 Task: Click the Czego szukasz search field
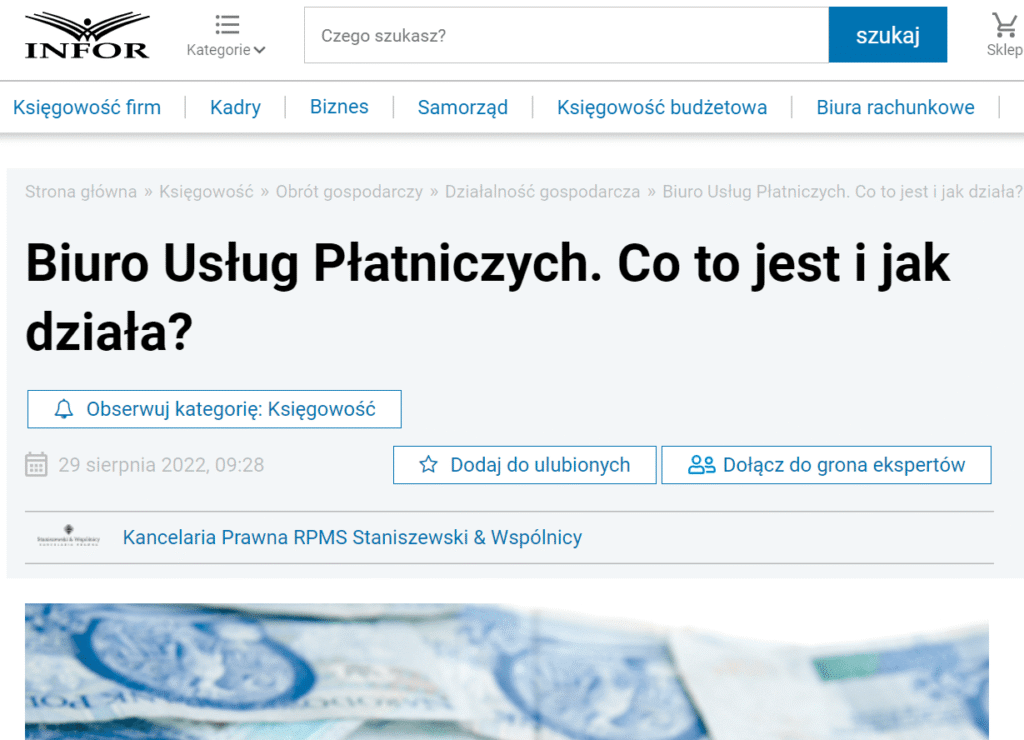coord(566,35)
